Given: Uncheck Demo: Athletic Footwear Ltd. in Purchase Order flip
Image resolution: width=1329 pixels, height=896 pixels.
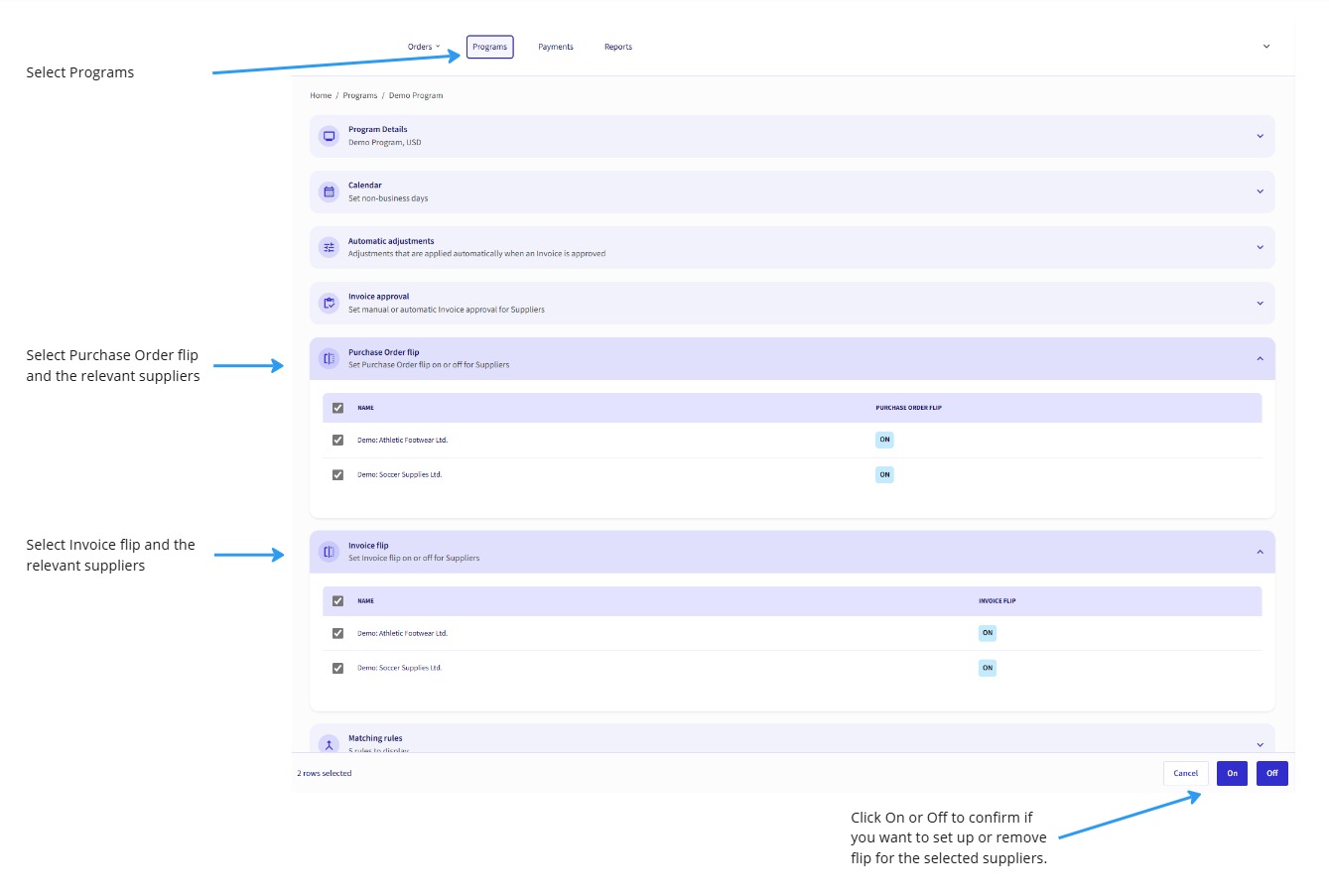Looking at the screenshot, I should coord(337,439).
